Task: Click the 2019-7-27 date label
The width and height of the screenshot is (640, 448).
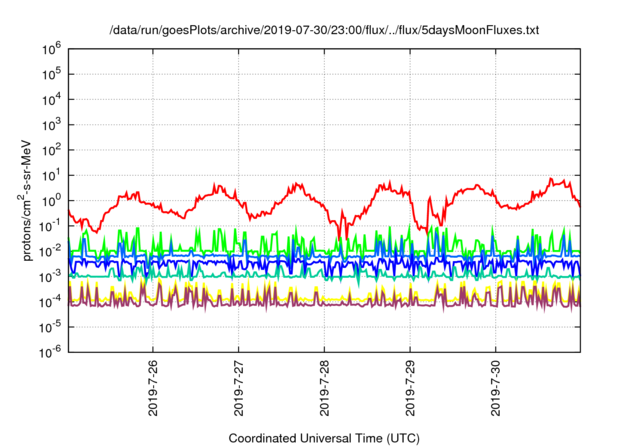Action: [239, 388]
